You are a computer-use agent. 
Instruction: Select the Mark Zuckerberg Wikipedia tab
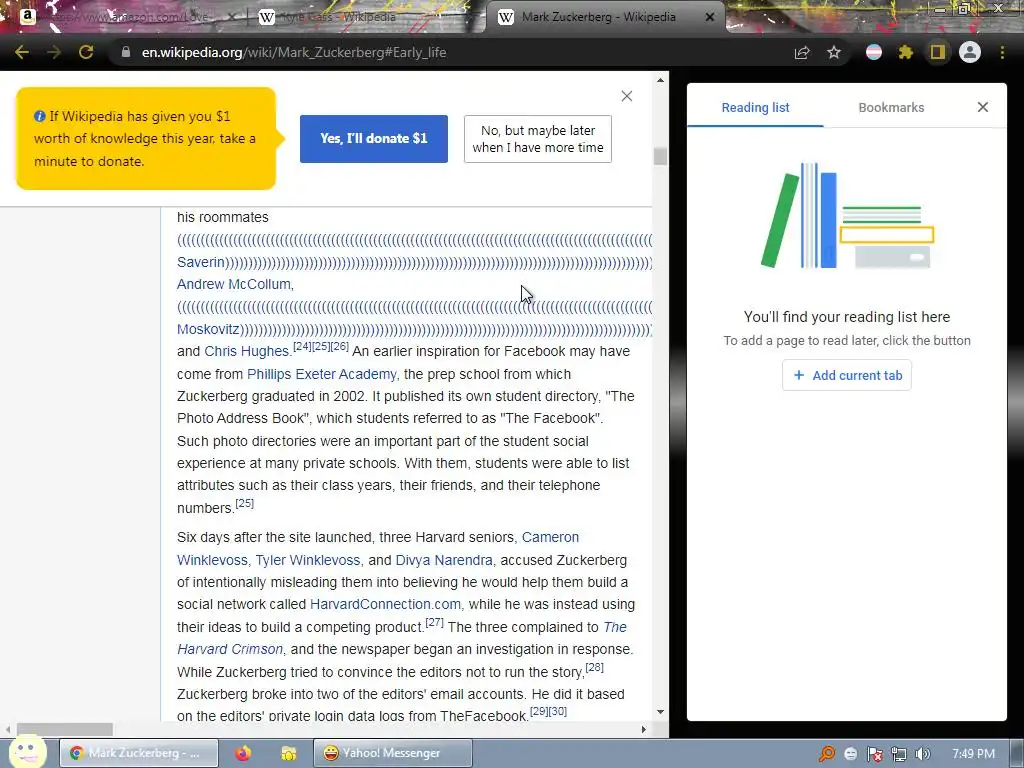[598, 17]
